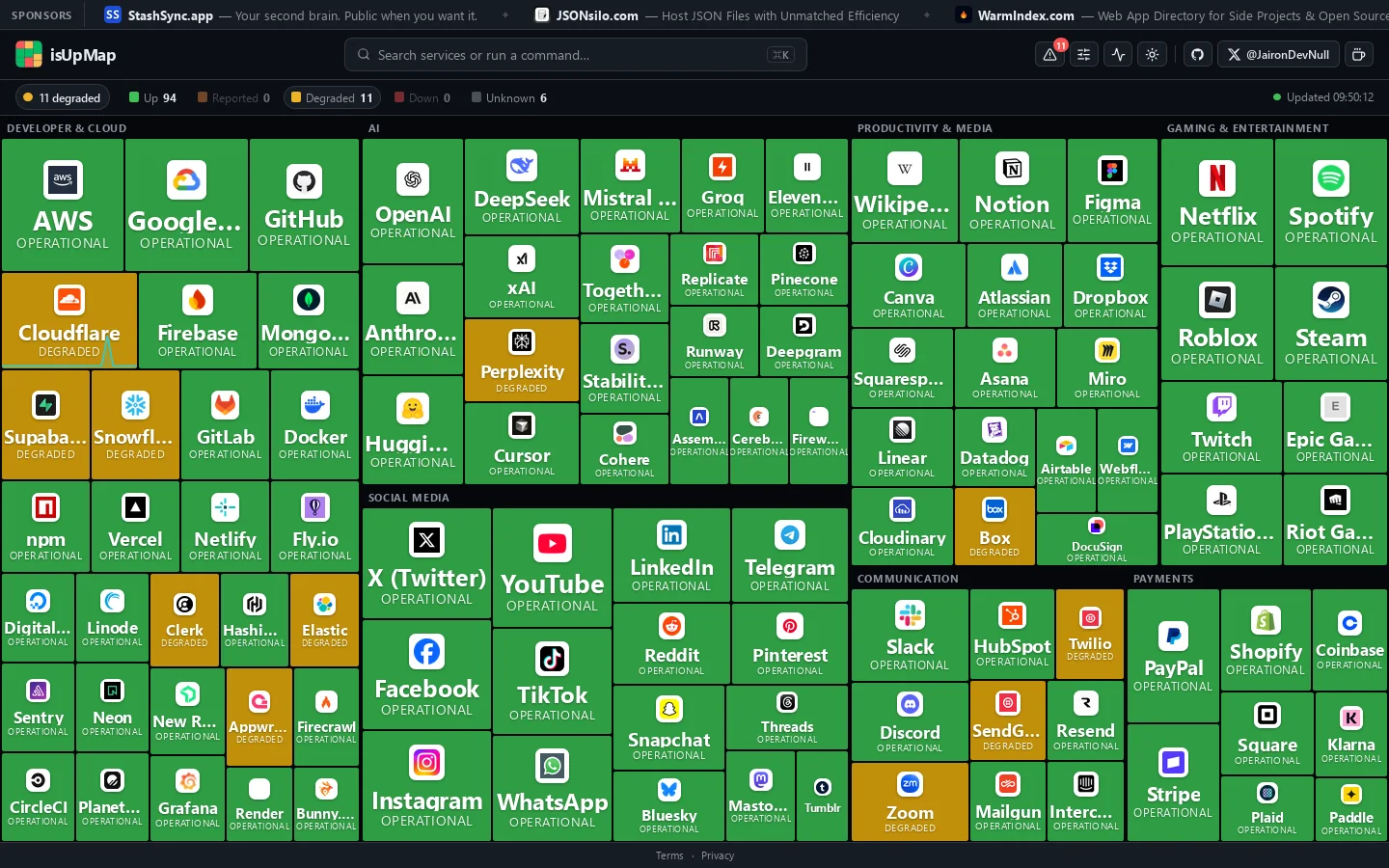Image resolution: width=1389 pixels, height=868 pixels.
Task: Open the Privacy link in footer
Action: [718, 855]
